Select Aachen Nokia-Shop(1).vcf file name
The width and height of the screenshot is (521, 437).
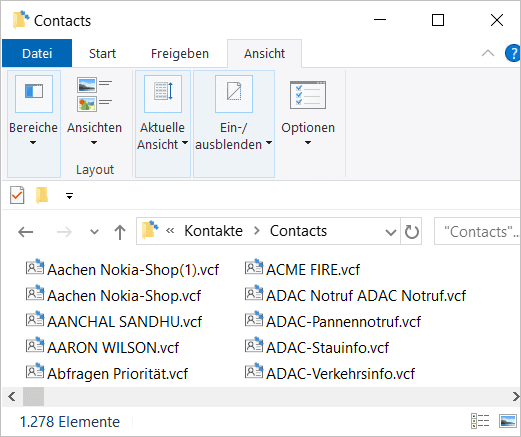point(133,270)
